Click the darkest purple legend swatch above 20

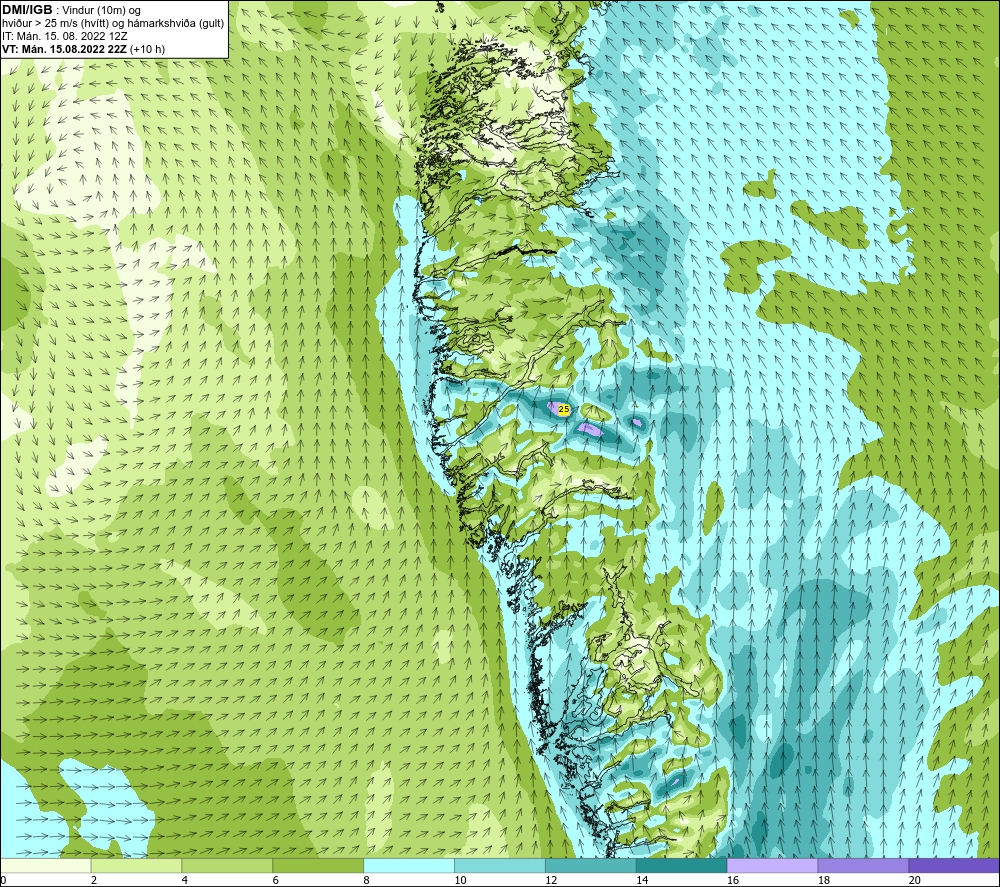pos(954,866)
